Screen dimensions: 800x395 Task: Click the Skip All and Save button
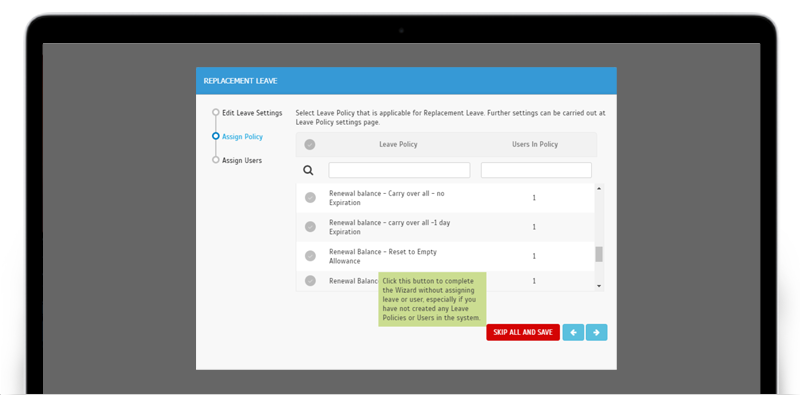pos(523,332)
